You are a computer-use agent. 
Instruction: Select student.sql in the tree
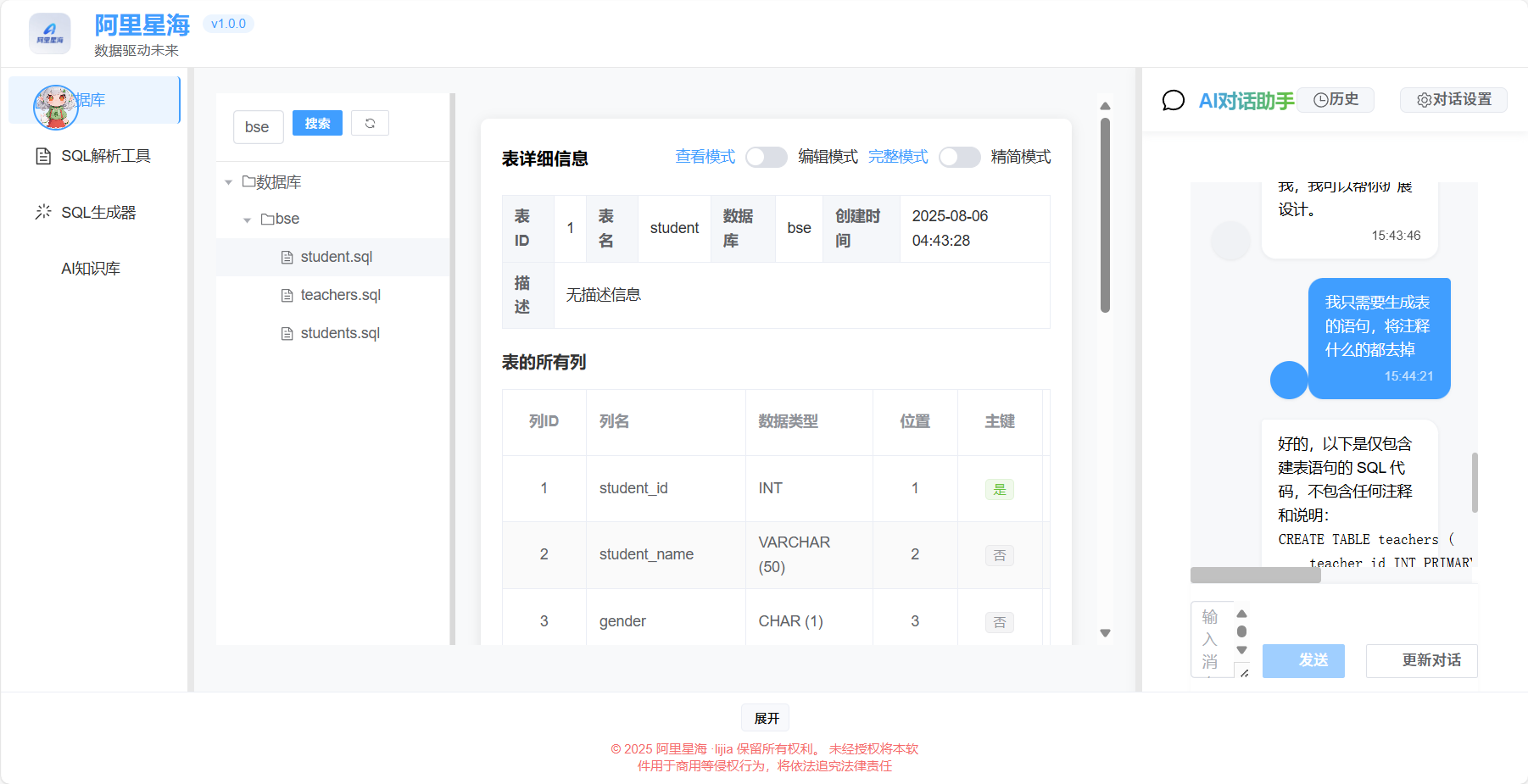(x=332, y=257)
